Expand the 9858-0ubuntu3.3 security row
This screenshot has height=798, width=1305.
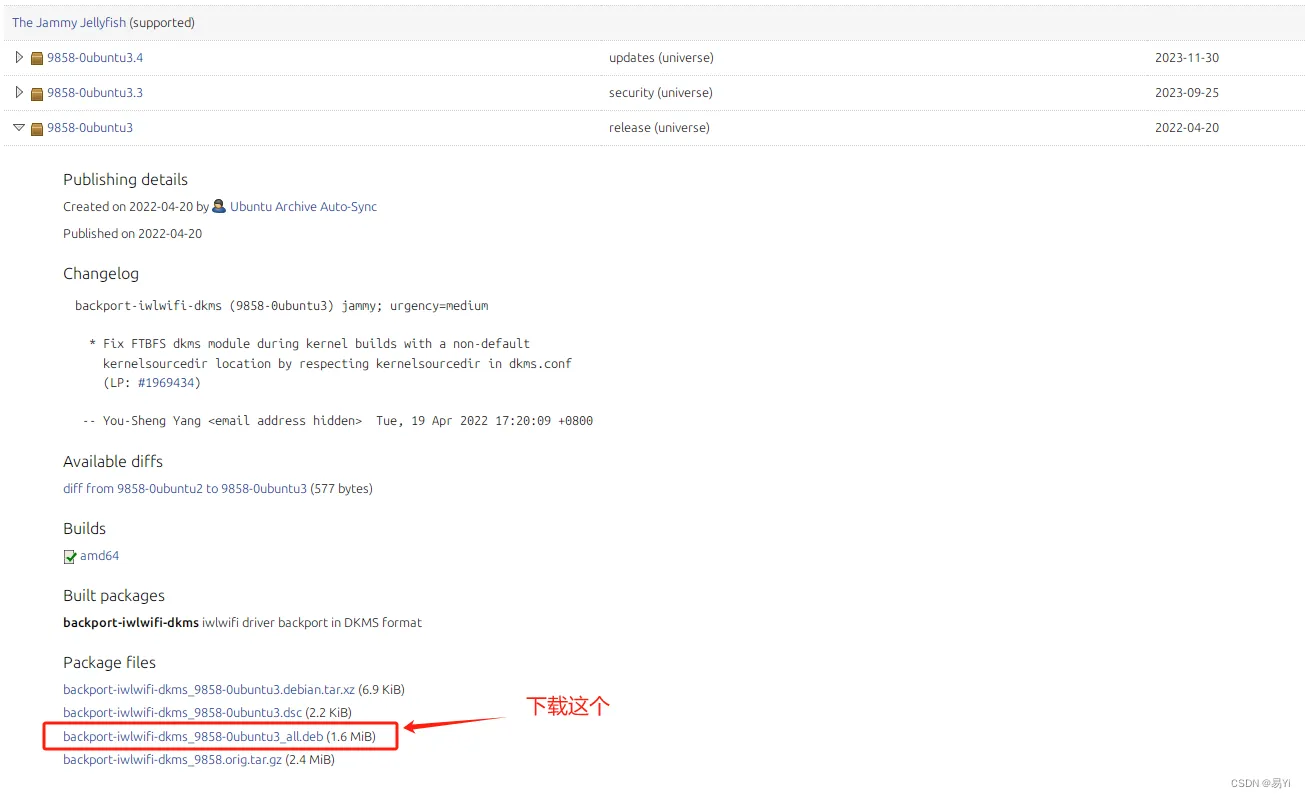(x=19, y=92)
